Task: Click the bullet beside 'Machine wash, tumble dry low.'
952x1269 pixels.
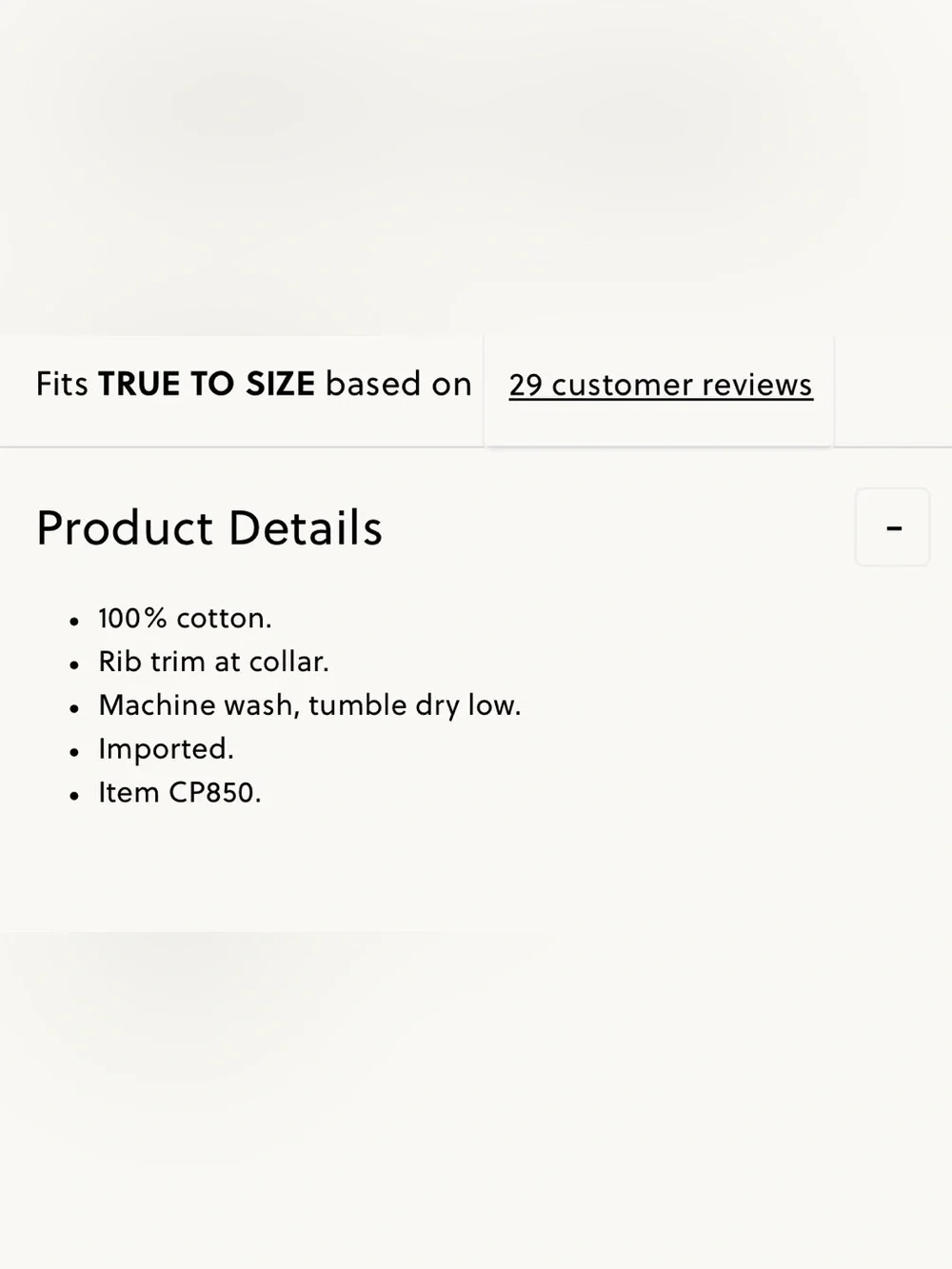Action: click(74, 709)
